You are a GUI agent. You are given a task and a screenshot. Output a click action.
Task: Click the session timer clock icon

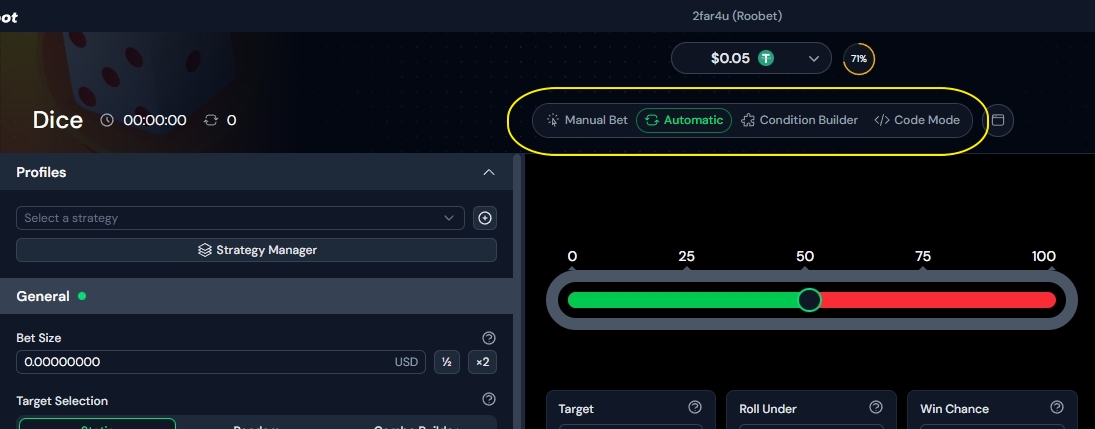(107, 120)
